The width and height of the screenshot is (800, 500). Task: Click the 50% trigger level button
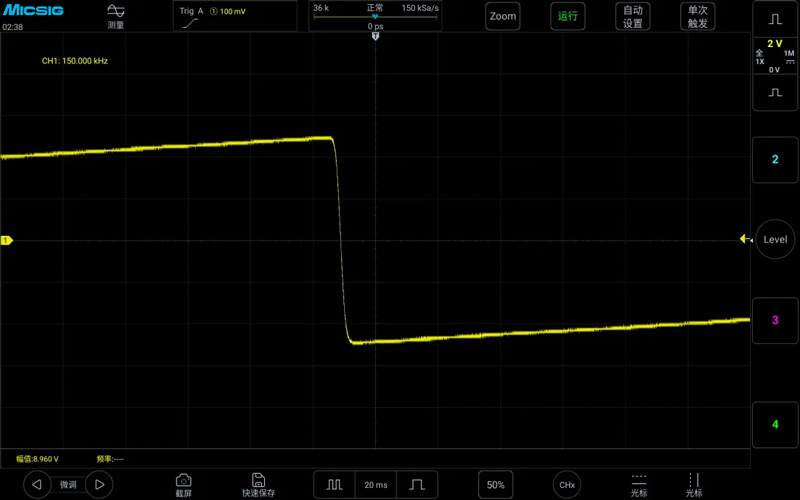click(495, 485)
